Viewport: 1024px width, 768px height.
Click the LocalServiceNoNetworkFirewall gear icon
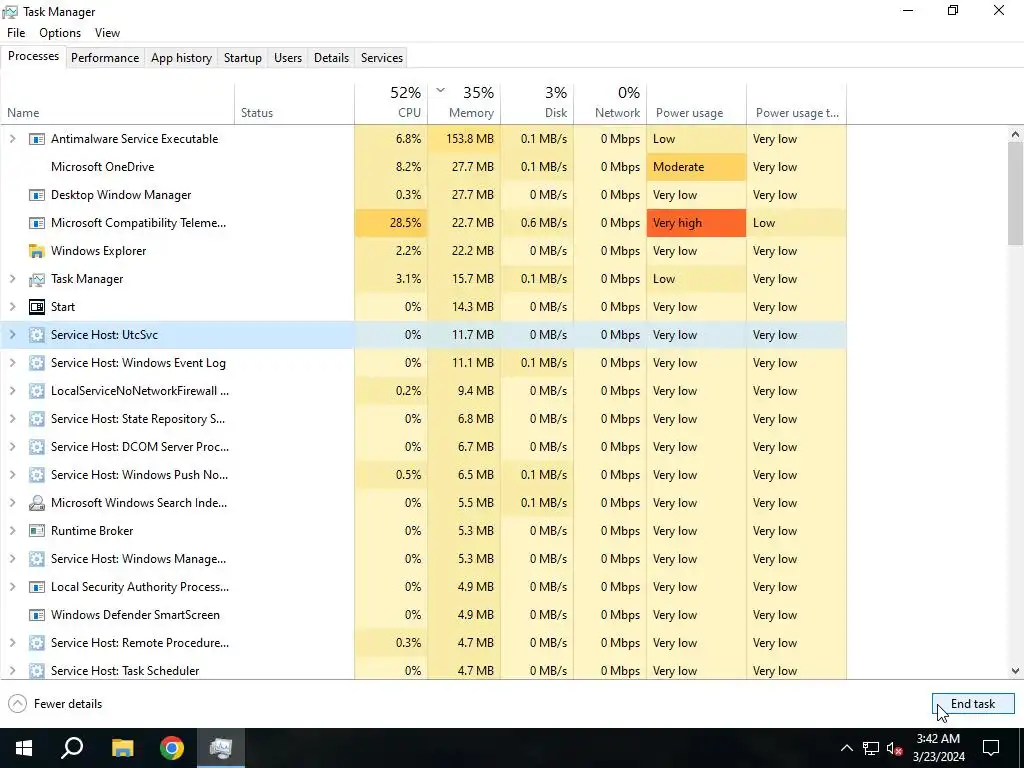pos(37,391)
